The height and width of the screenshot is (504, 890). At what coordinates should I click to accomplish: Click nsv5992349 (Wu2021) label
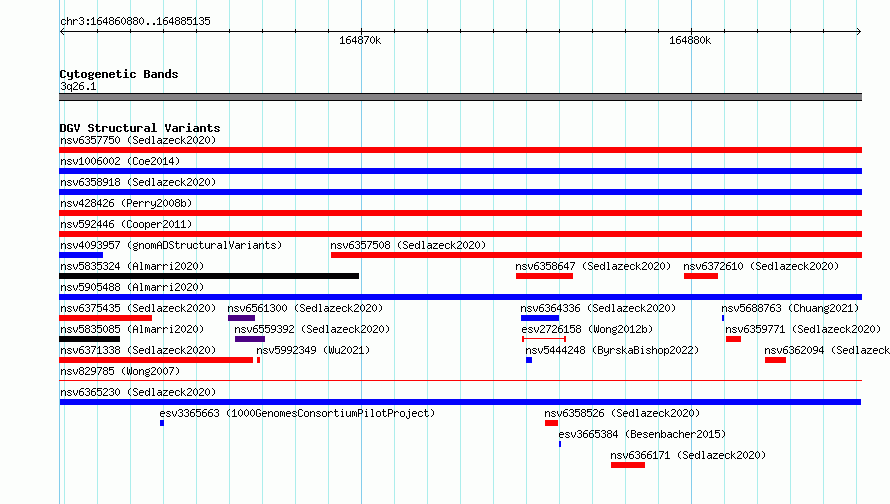pos(313,350)
